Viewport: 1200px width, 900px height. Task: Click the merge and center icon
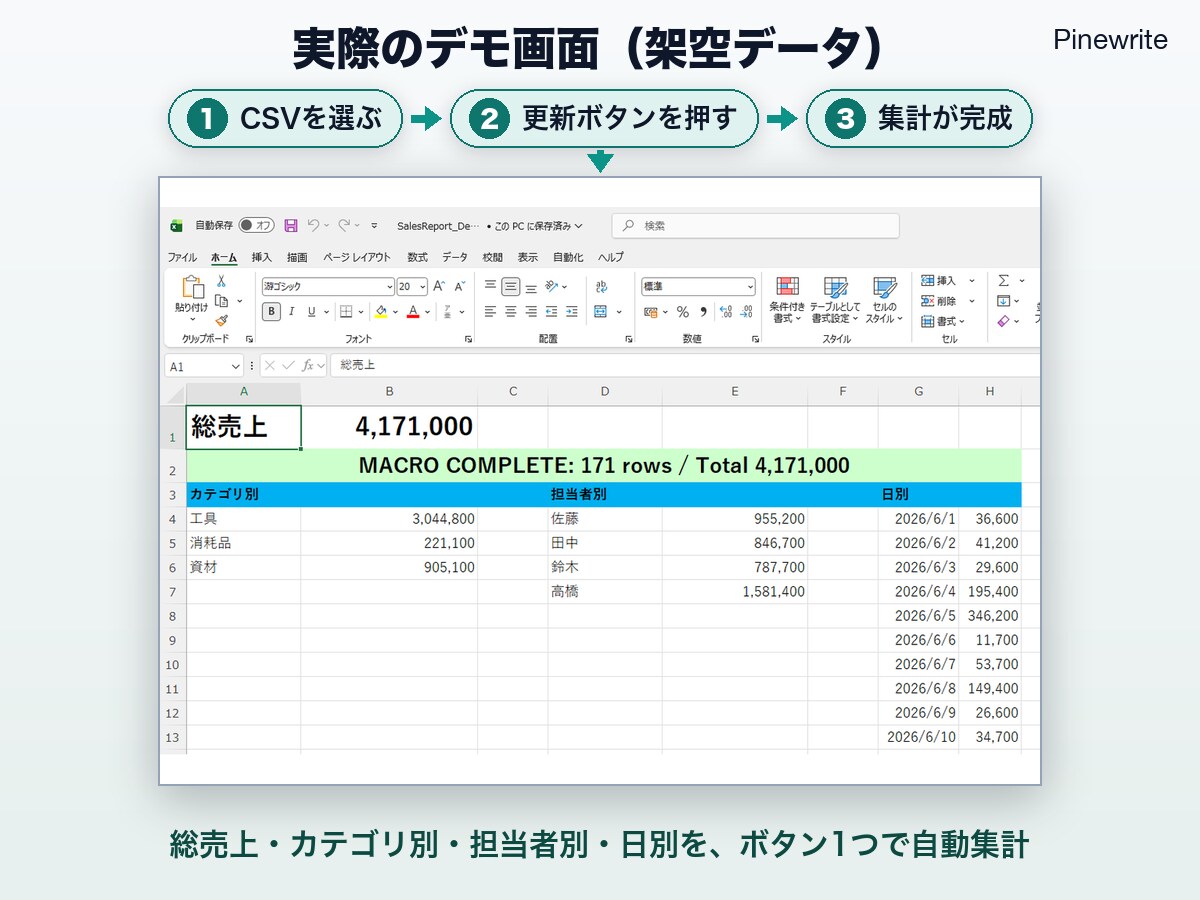(x=601, y=312)
